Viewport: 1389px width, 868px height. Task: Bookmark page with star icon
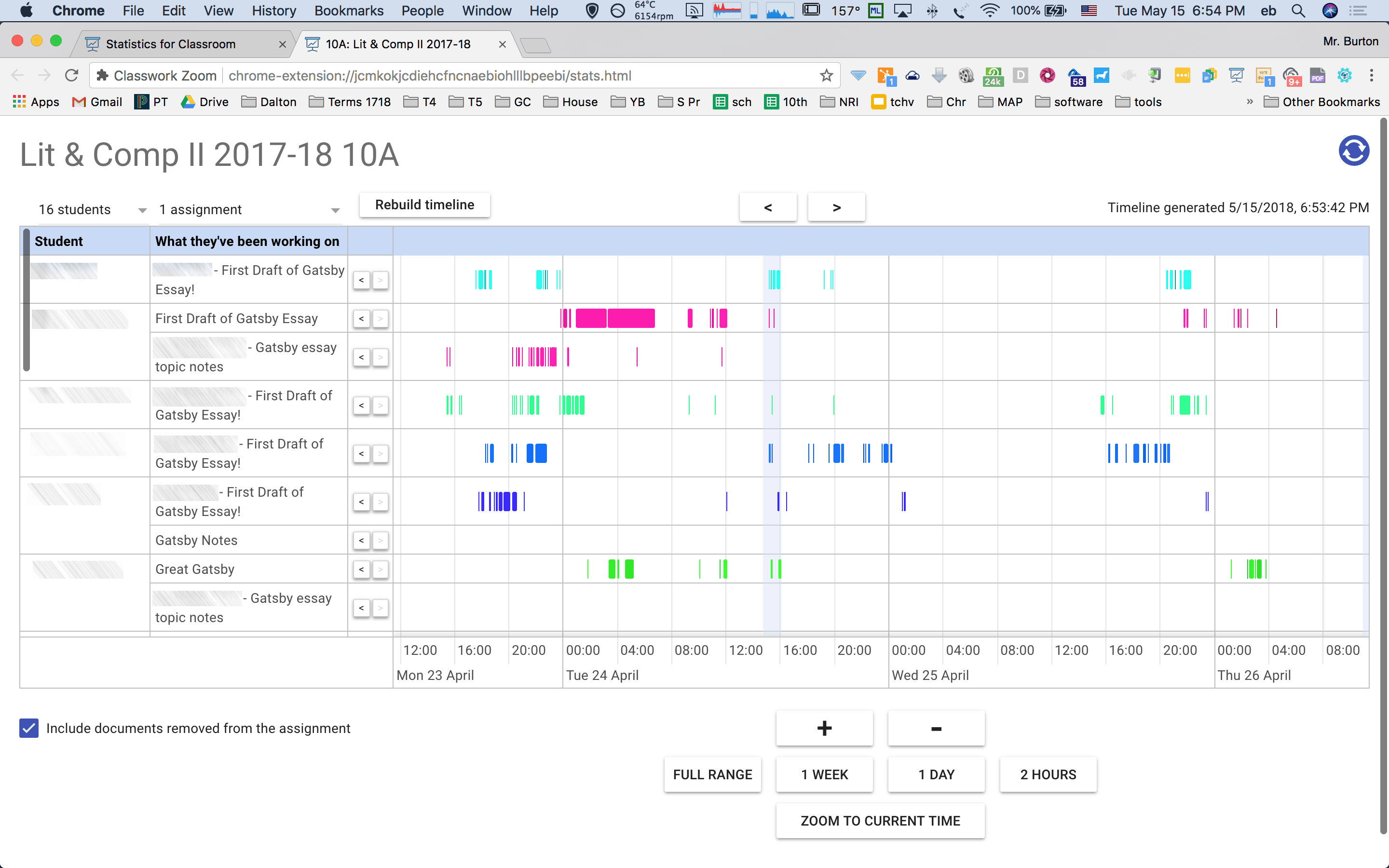pos(826,75)
